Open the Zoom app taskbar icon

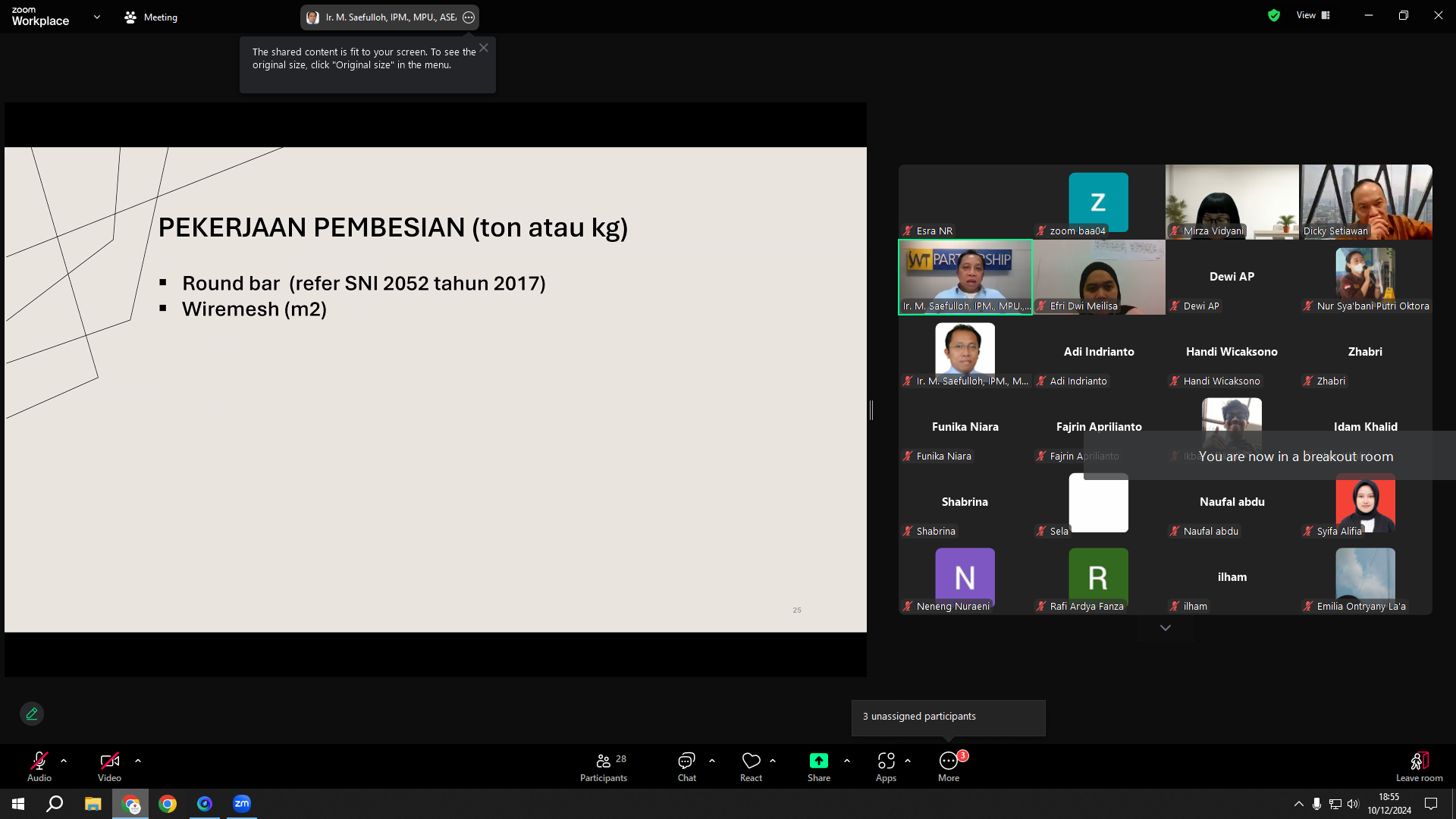pos(242,804)
